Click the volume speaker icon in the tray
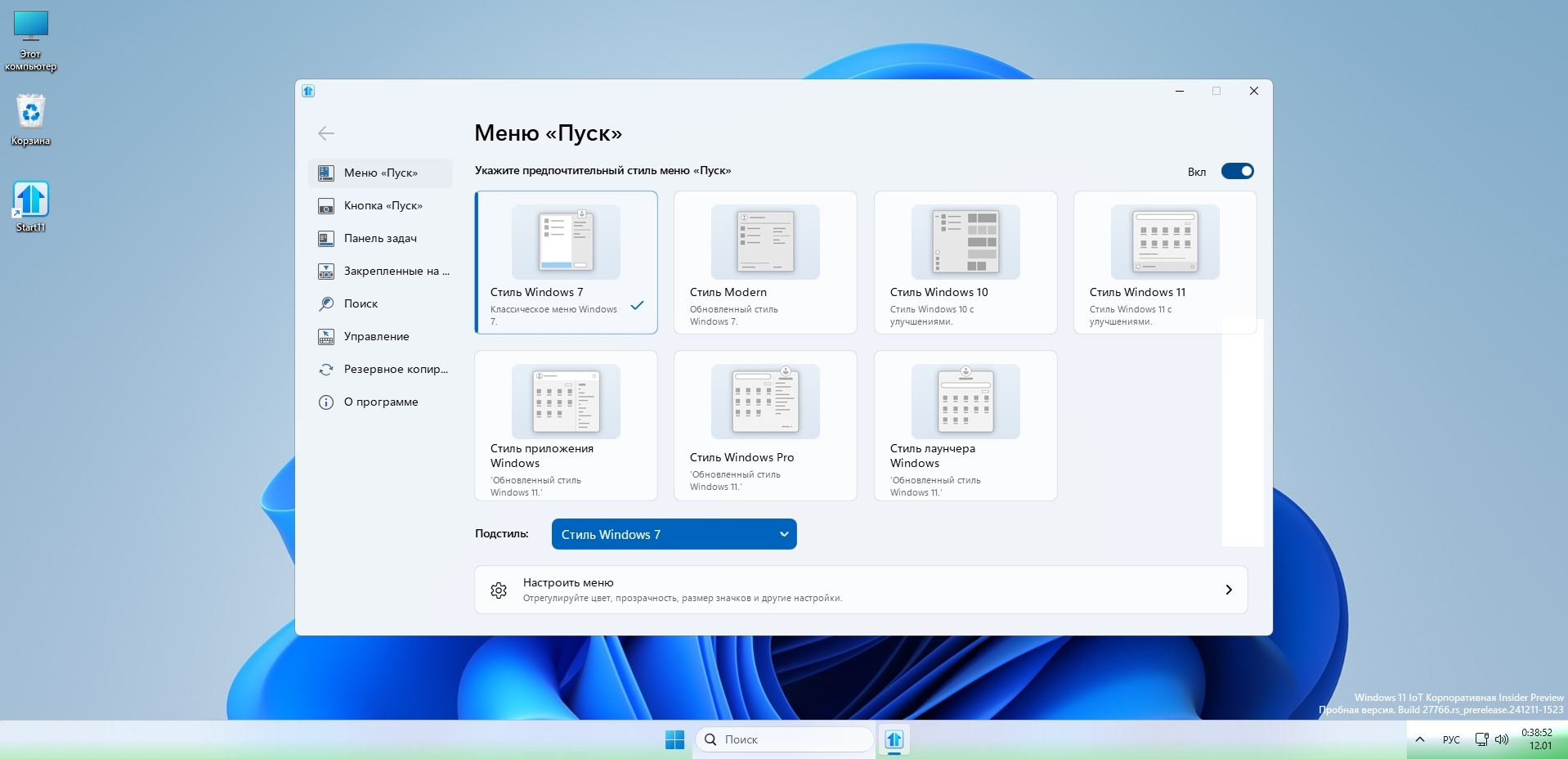This screenshot has height=759, width=1568. [x=1502, y=739]
